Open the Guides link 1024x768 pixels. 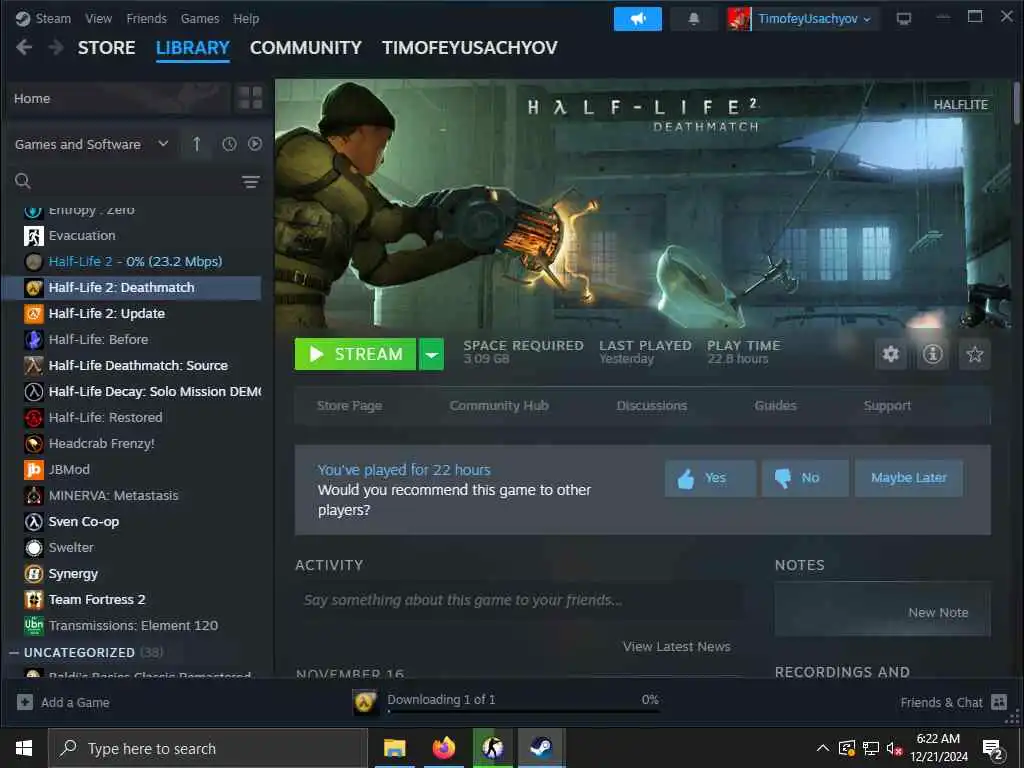[x=775, y=406]
